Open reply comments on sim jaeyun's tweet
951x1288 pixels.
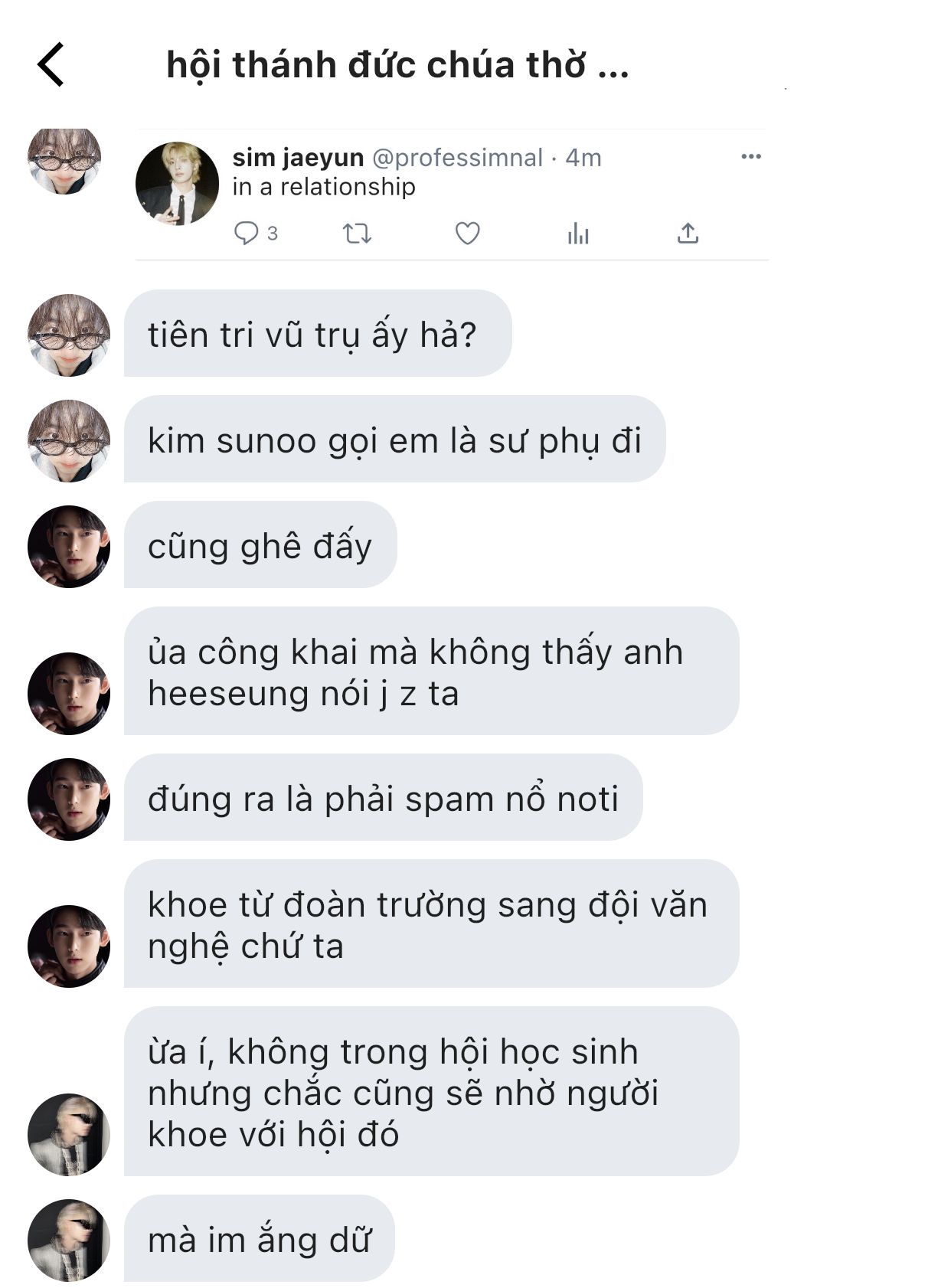pos(255,233)
